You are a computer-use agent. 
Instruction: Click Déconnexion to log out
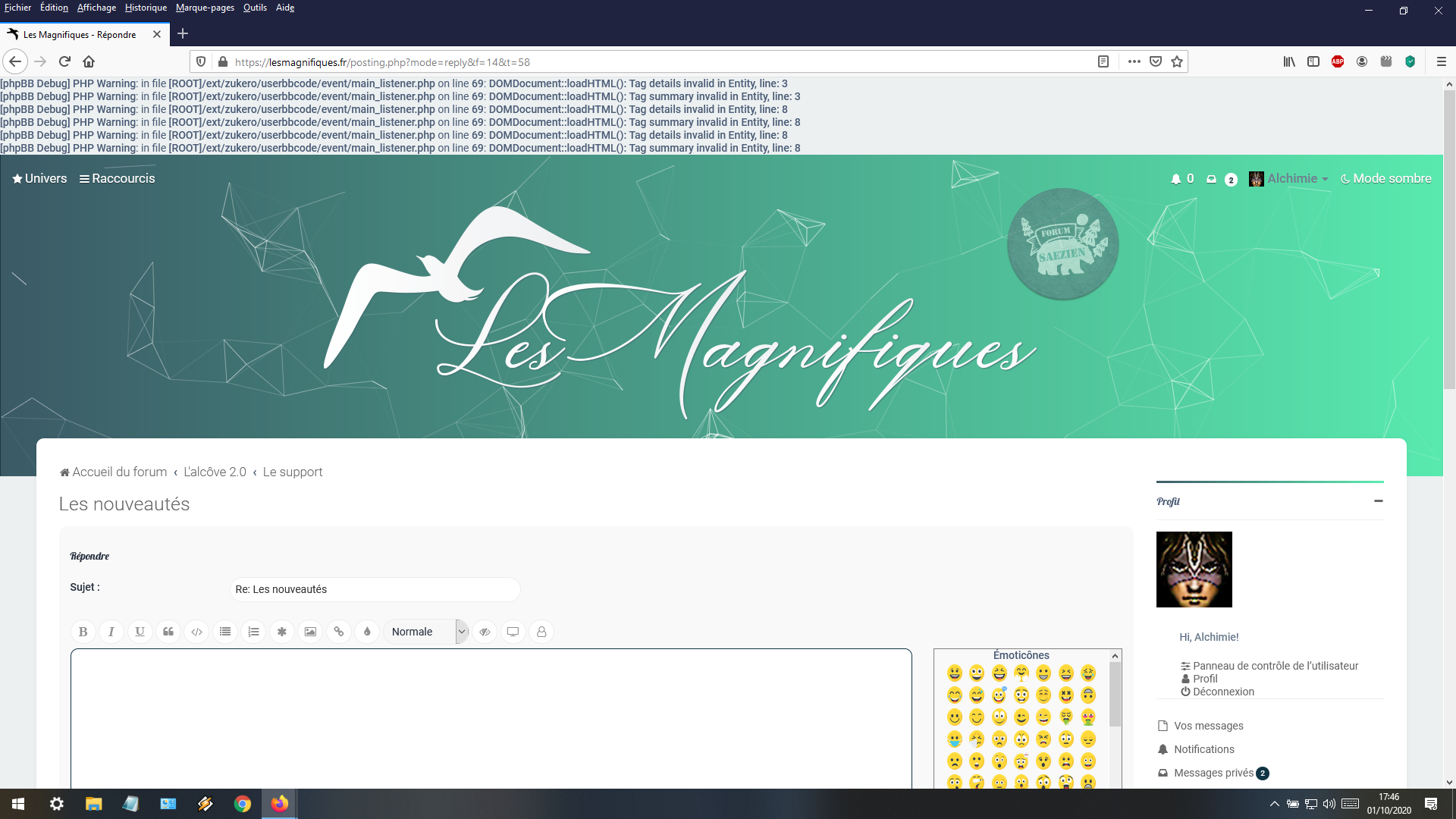1217,692
